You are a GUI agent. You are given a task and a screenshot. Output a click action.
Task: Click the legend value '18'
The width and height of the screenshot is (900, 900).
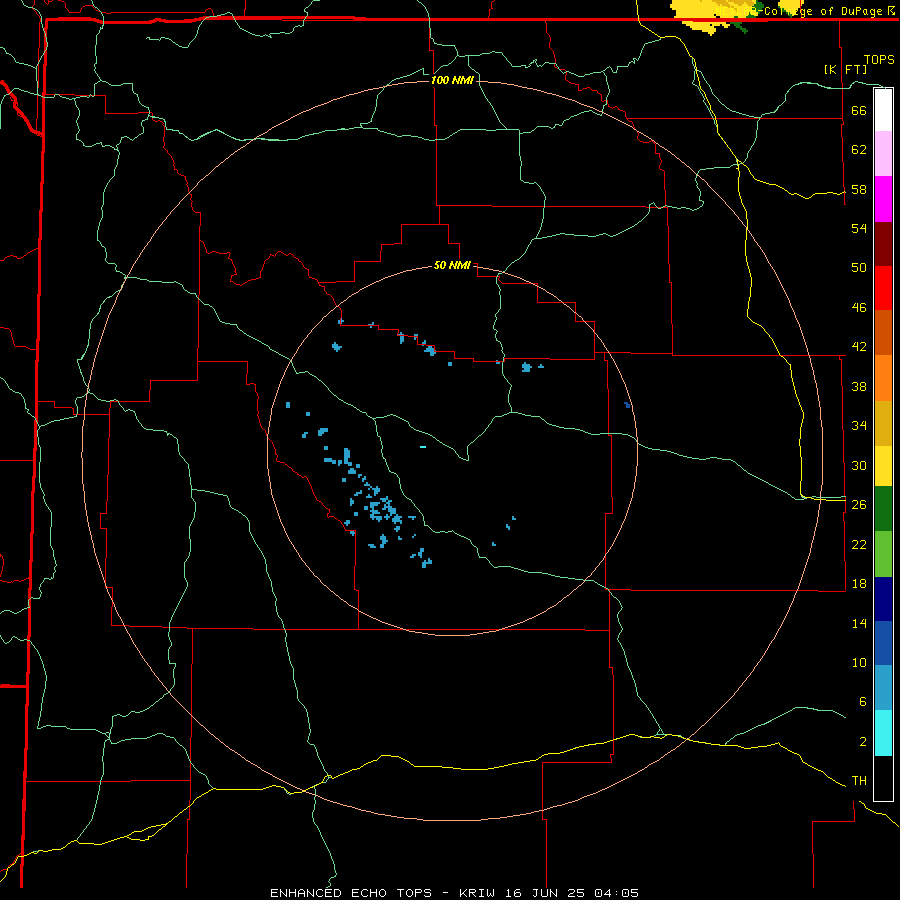click(859, 584)
